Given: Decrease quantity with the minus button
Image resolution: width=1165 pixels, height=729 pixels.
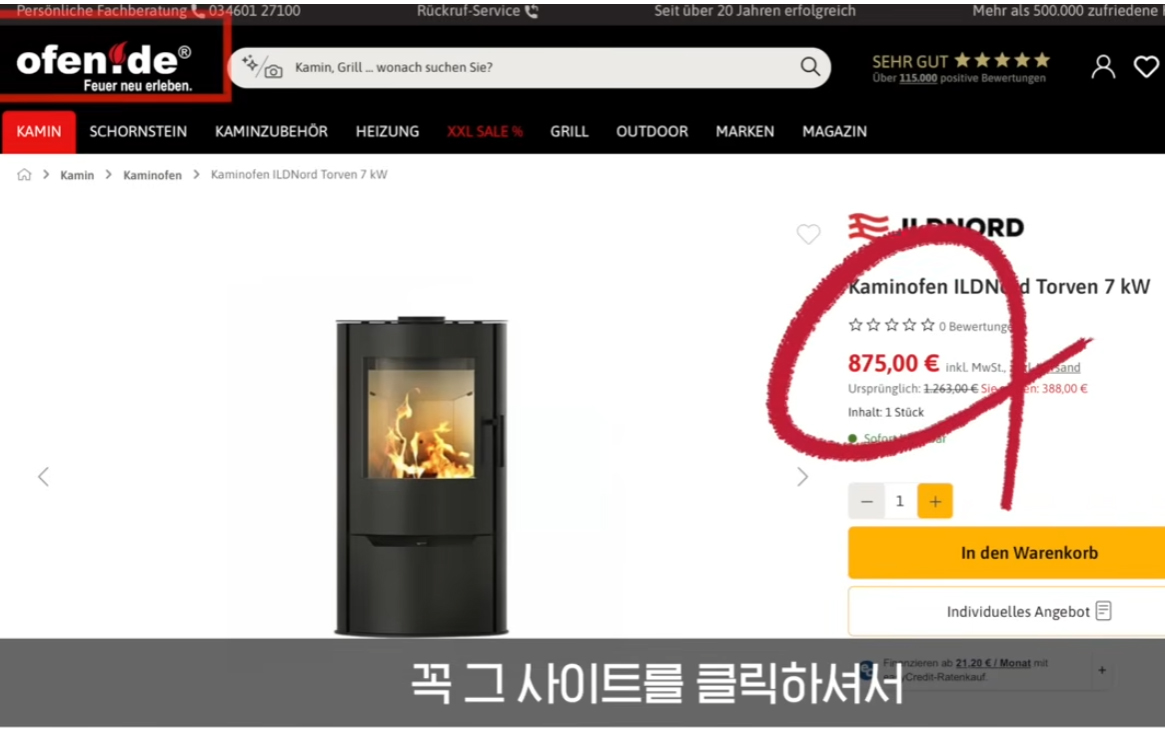Looking at the screenshot, I should click(x=866, y=501).
